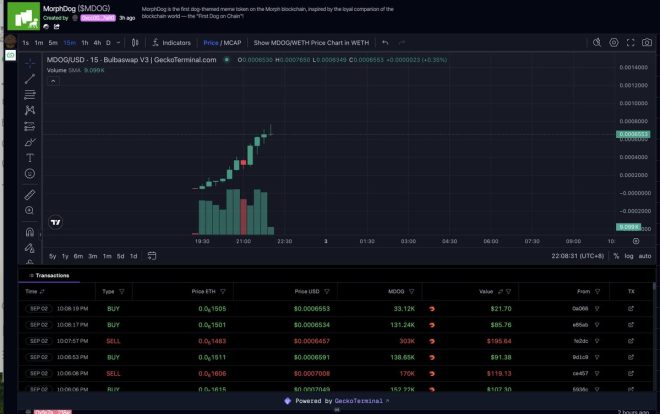Toggle stay in drawing mode
The height and width of the screenshot is (414, 660).
point(29,248)
